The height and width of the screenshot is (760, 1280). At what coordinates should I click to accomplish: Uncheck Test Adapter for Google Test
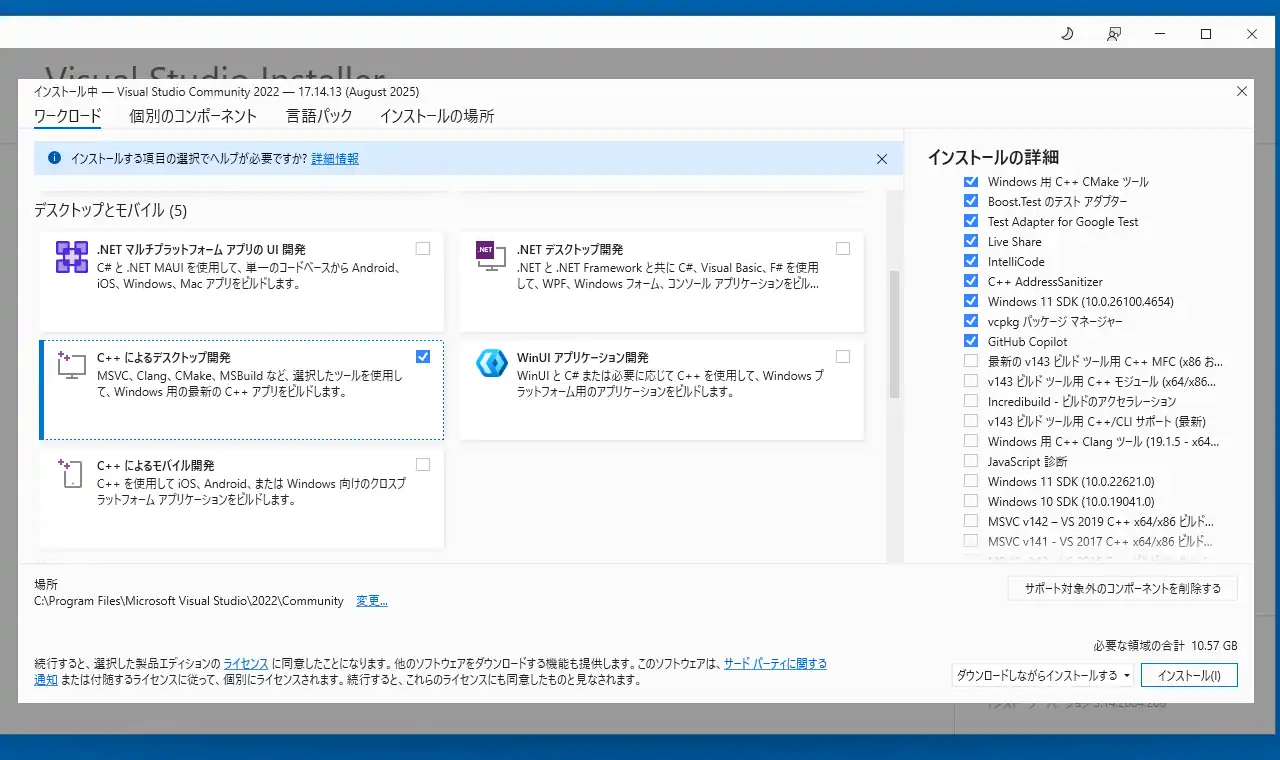[971, 221]
